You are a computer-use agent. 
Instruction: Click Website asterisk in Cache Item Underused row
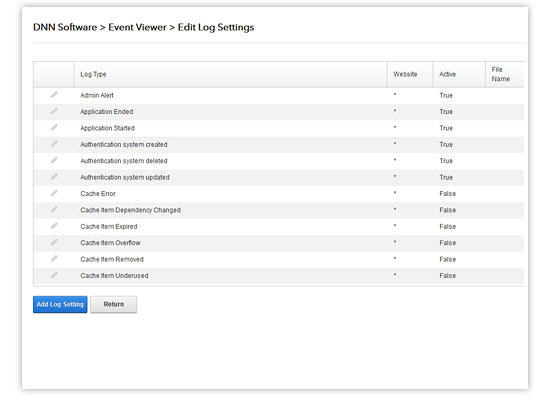[x=395, y=275]
